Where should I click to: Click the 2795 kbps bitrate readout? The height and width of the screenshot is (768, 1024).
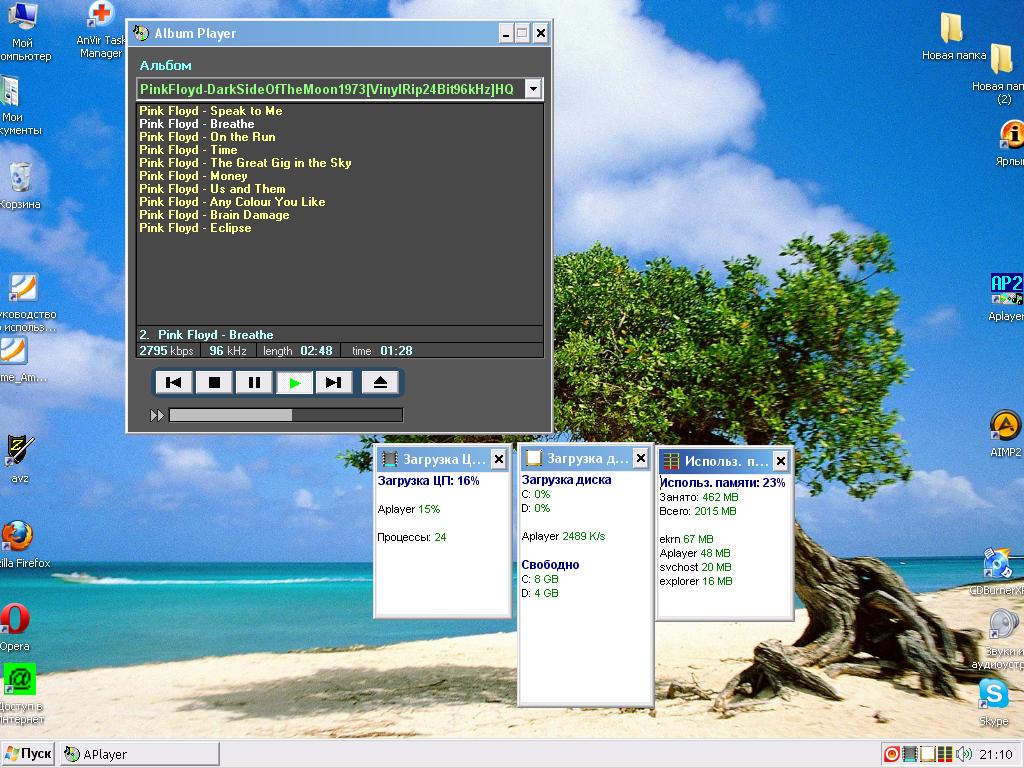167,351
